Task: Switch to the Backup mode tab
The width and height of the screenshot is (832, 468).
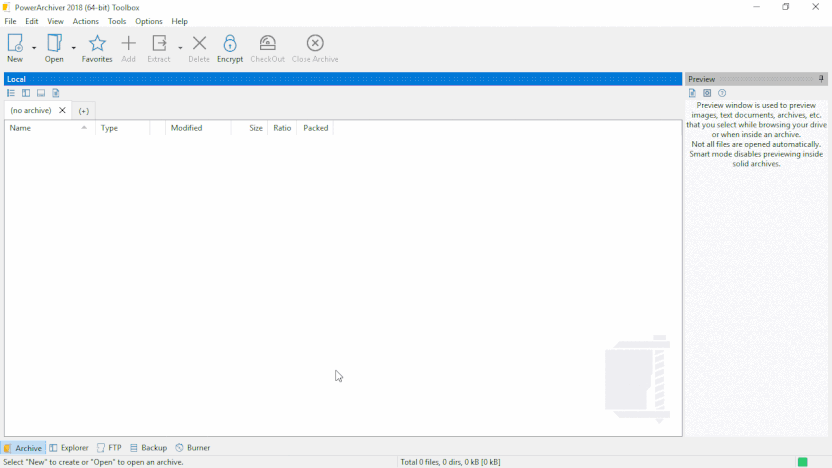Action: [149, 448]
